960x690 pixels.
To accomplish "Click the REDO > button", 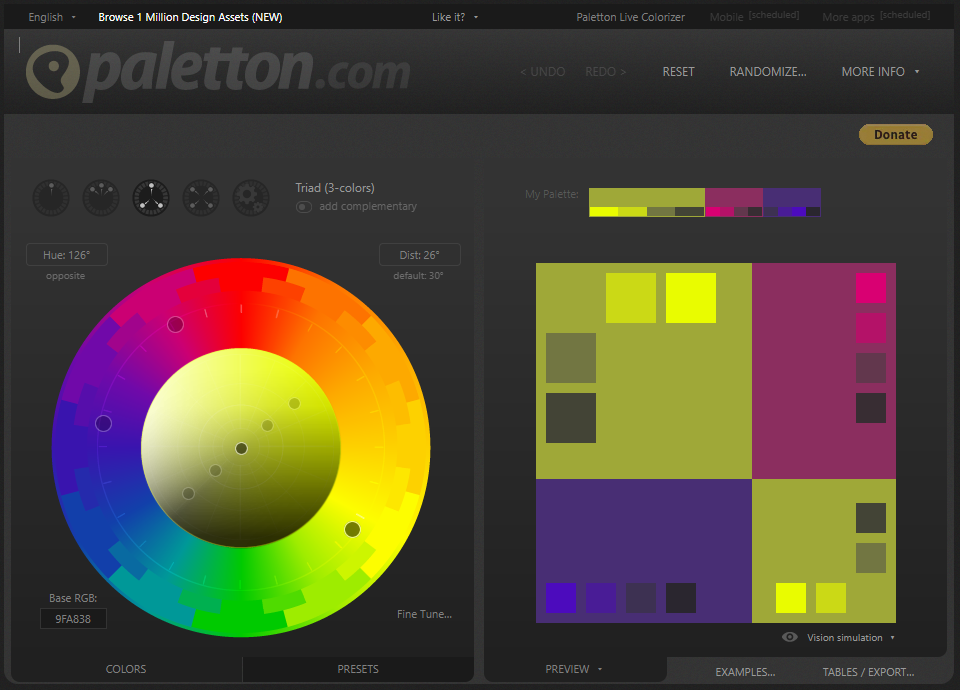I will (606, 72).
